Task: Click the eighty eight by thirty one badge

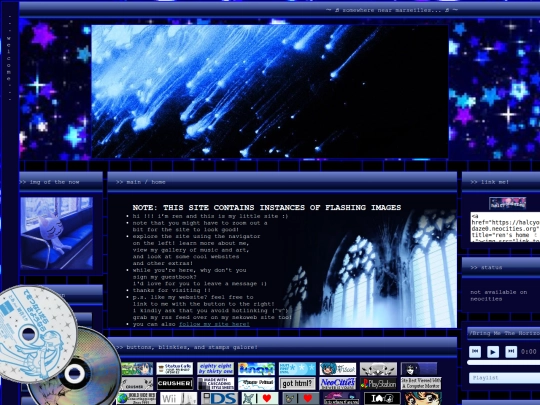Action: tap(216, 368)
